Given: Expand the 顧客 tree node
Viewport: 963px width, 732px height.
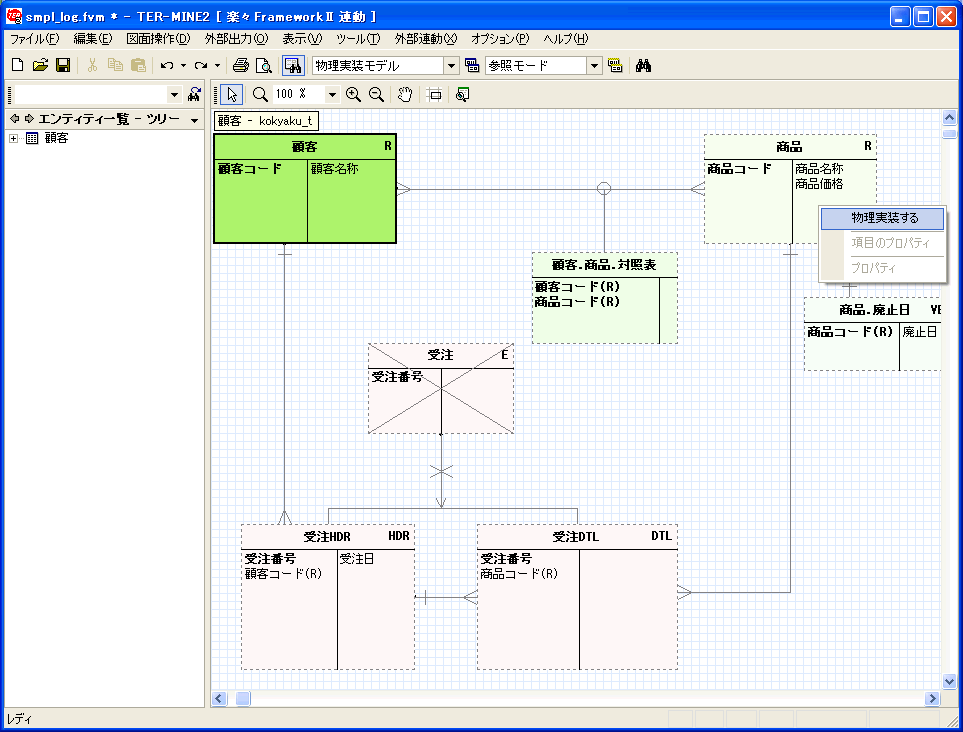Looking at the screenshot, I should 14,138.
